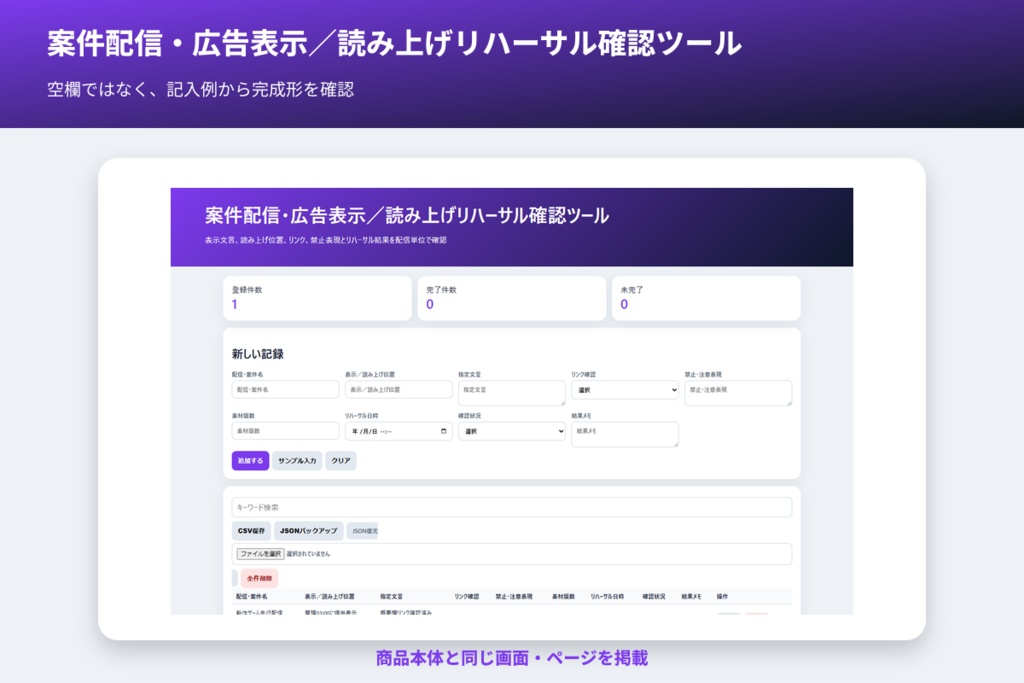
Task: Click the ファイルを選択 button
Action: point(261,554)
